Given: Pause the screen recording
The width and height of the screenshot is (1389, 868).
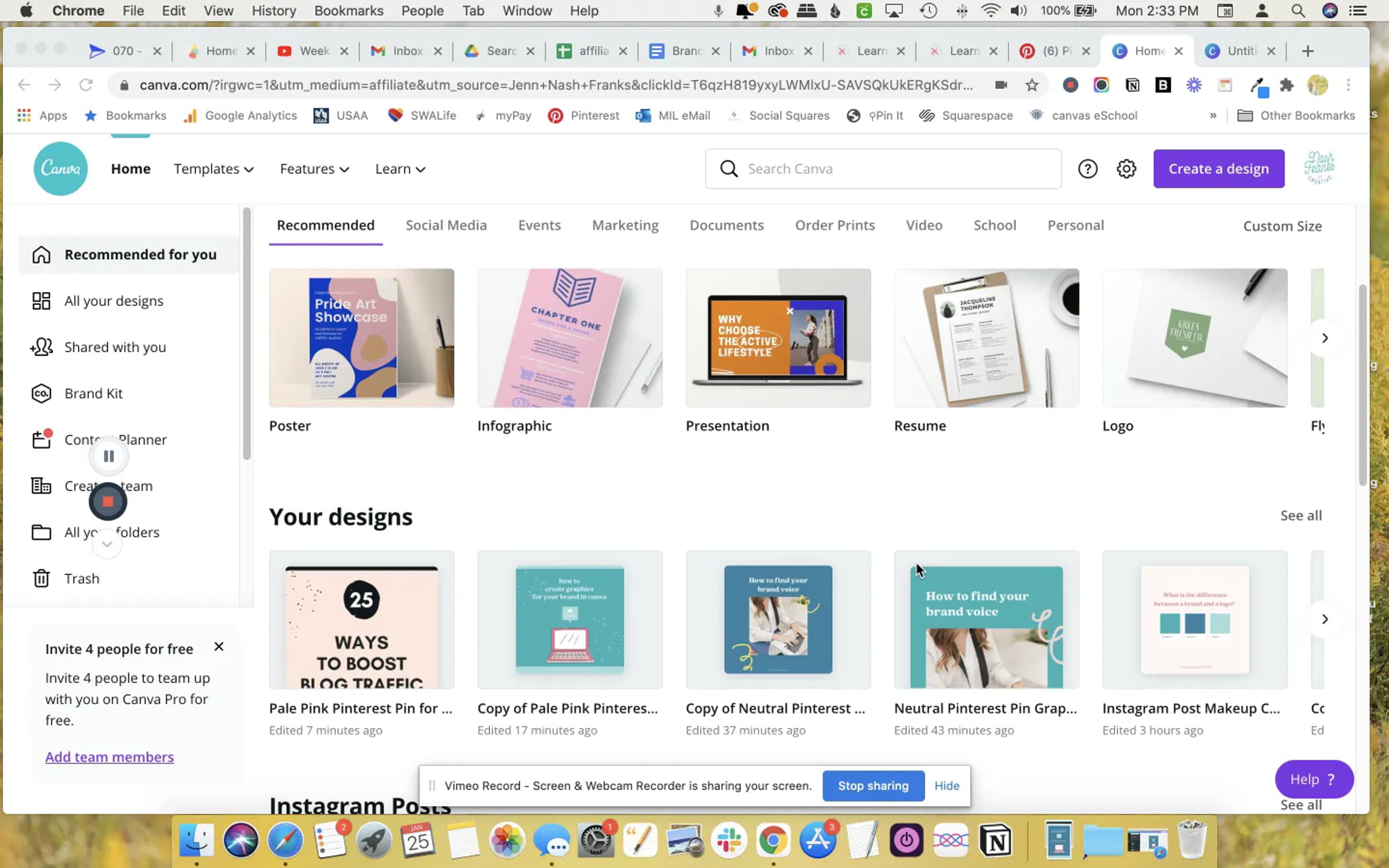Looking at the screenshot, I should click(x=109, y=456).
